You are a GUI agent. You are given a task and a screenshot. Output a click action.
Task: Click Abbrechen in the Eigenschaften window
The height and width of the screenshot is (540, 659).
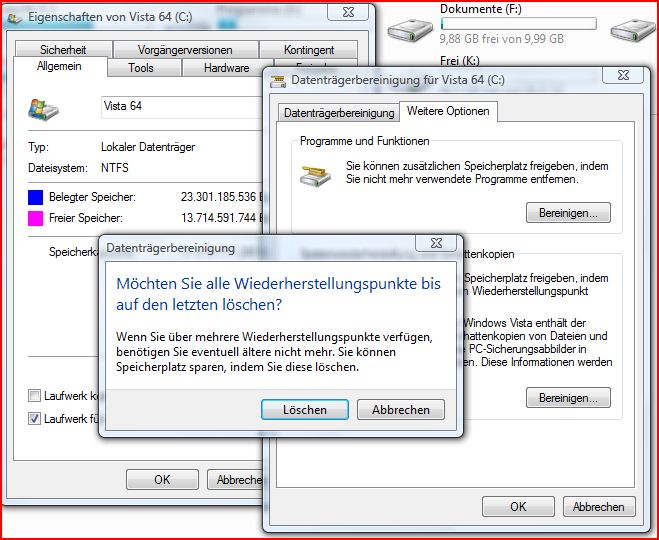(x=235, y=479)
